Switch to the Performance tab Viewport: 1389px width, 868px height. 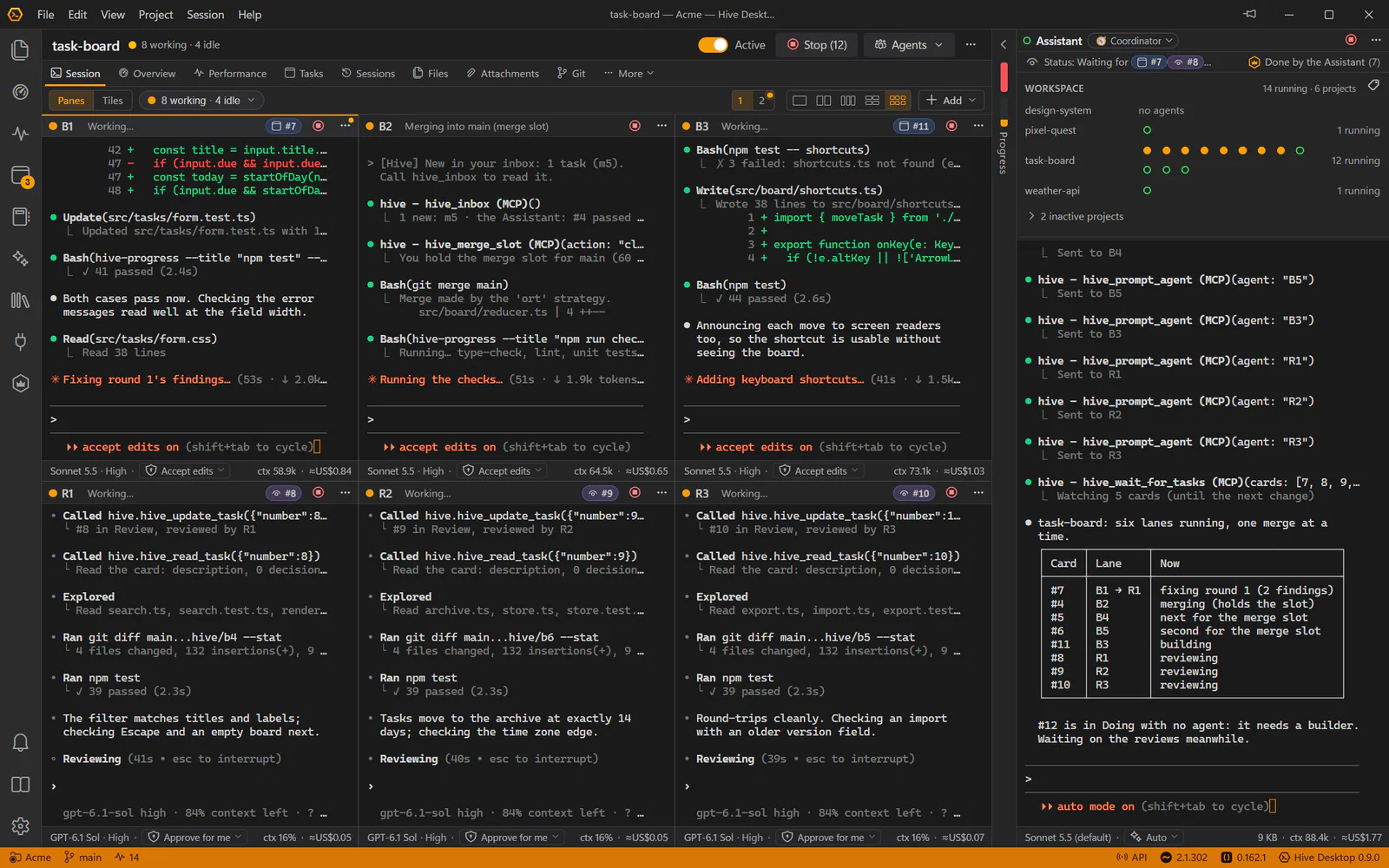point(230,74)
